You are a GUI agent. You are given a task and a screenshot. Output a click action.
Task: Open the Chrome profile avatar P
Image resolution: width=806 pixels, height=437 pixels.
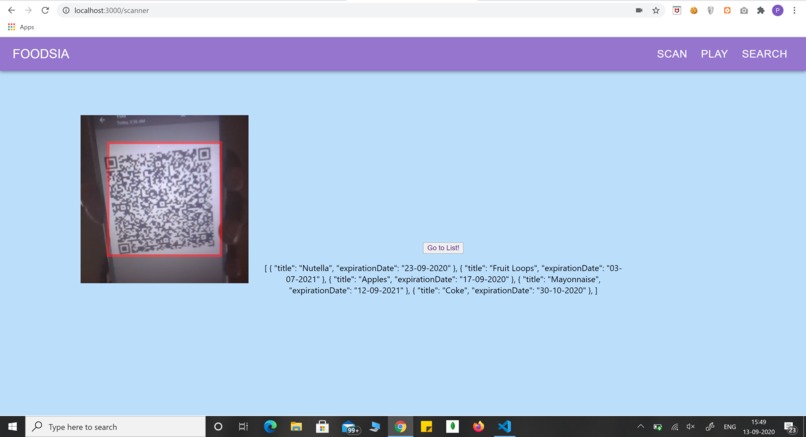pyautogui.click(x=778, y=10)
